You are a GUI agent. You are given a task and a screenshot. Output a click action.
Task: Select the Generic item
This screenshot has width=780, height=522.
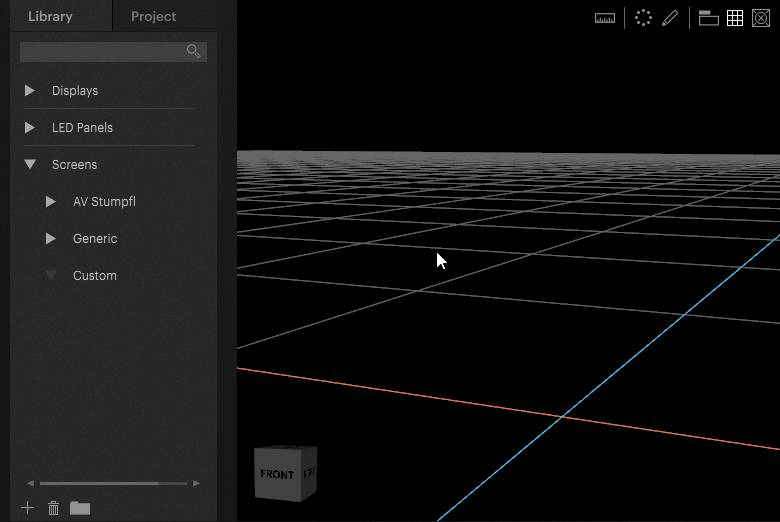(x=95, y=239)
